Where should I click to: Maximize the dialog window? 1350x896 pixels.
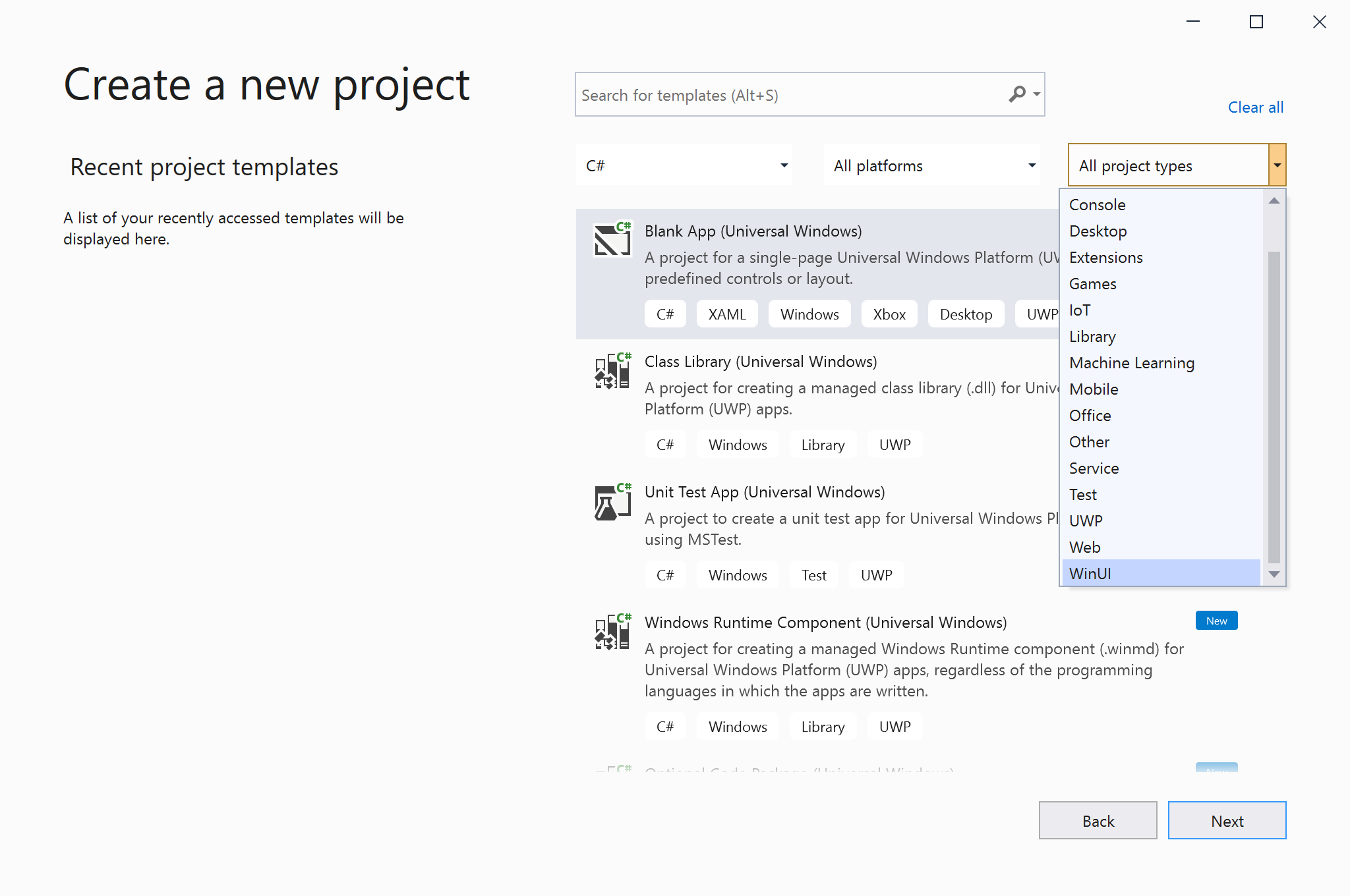pos(1256,22)
